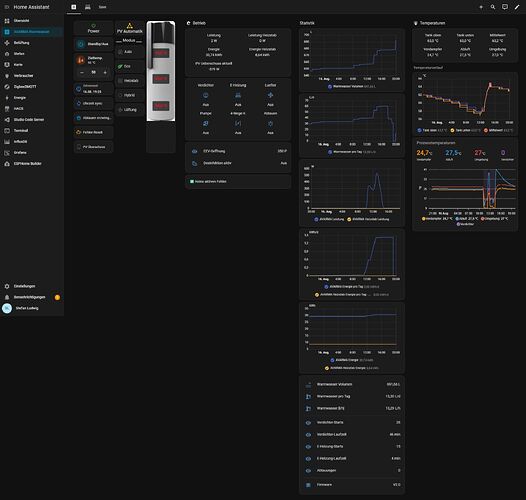Open the Belüftung sidebar entry

(32, 43)
